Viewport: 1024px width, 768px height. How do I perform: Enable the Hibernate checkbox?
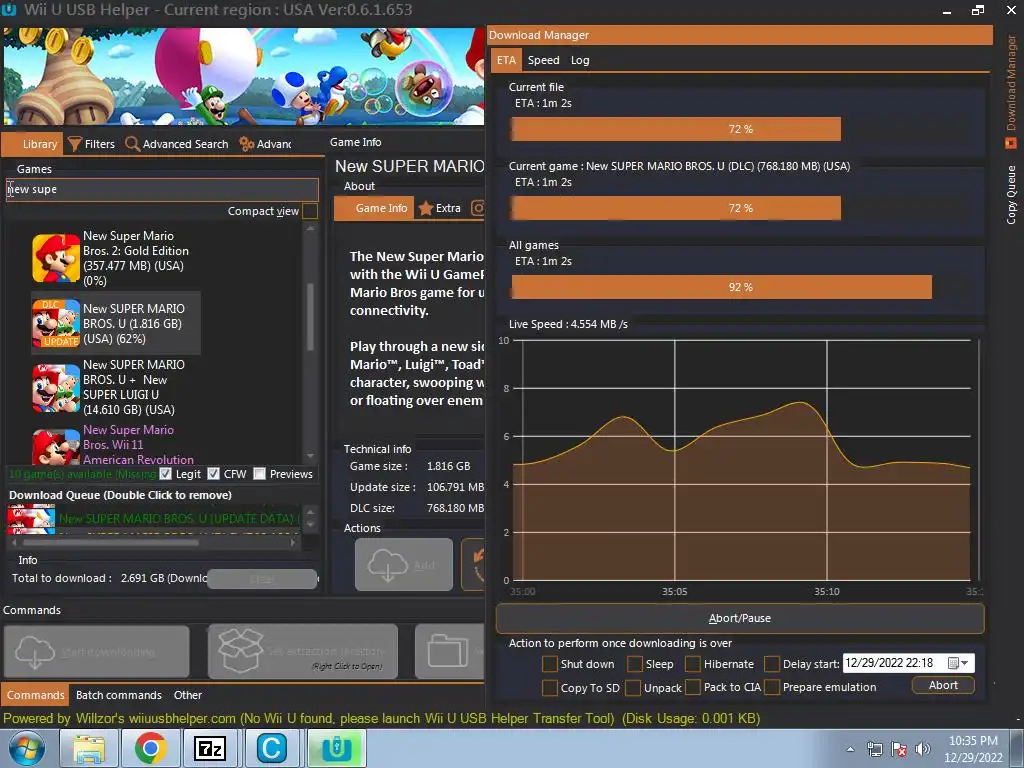pyautogui.click(x=693, y=664)
